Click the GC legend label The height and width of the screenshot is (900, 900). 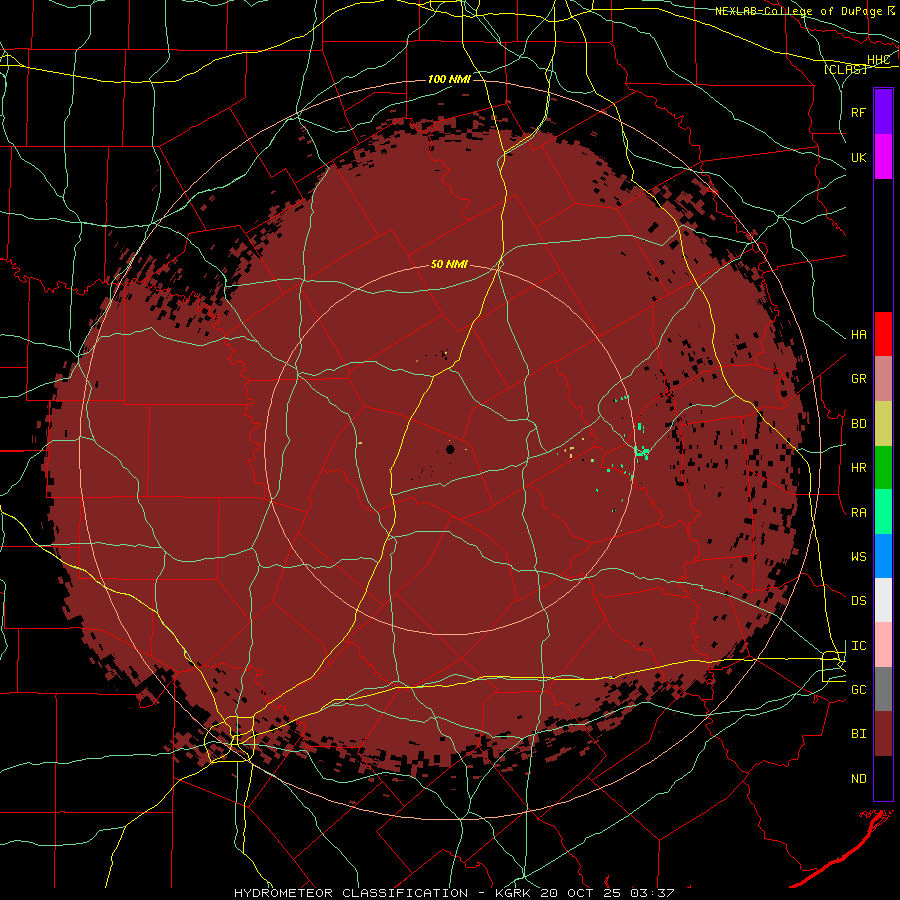tap(858, 689)
